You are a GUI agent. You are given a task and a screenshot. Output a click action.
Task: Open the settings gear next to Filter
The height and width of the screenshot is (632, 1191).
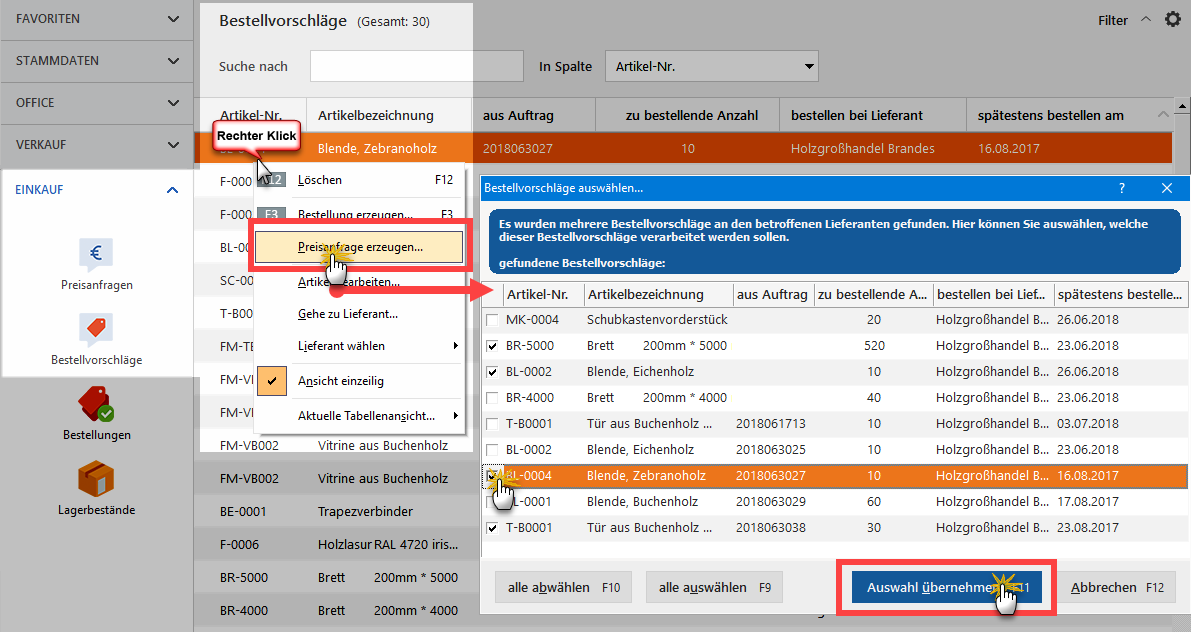[x=1173, y=20]
